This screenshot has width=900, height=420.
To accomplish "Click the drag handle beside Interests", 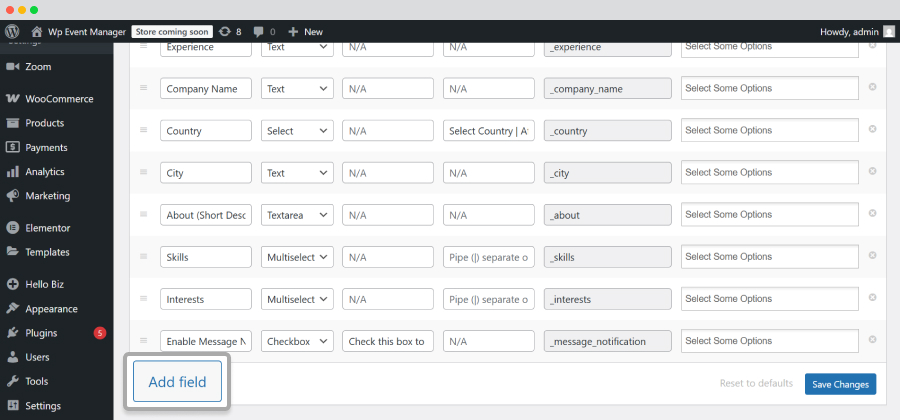I will tap(143, 298).
